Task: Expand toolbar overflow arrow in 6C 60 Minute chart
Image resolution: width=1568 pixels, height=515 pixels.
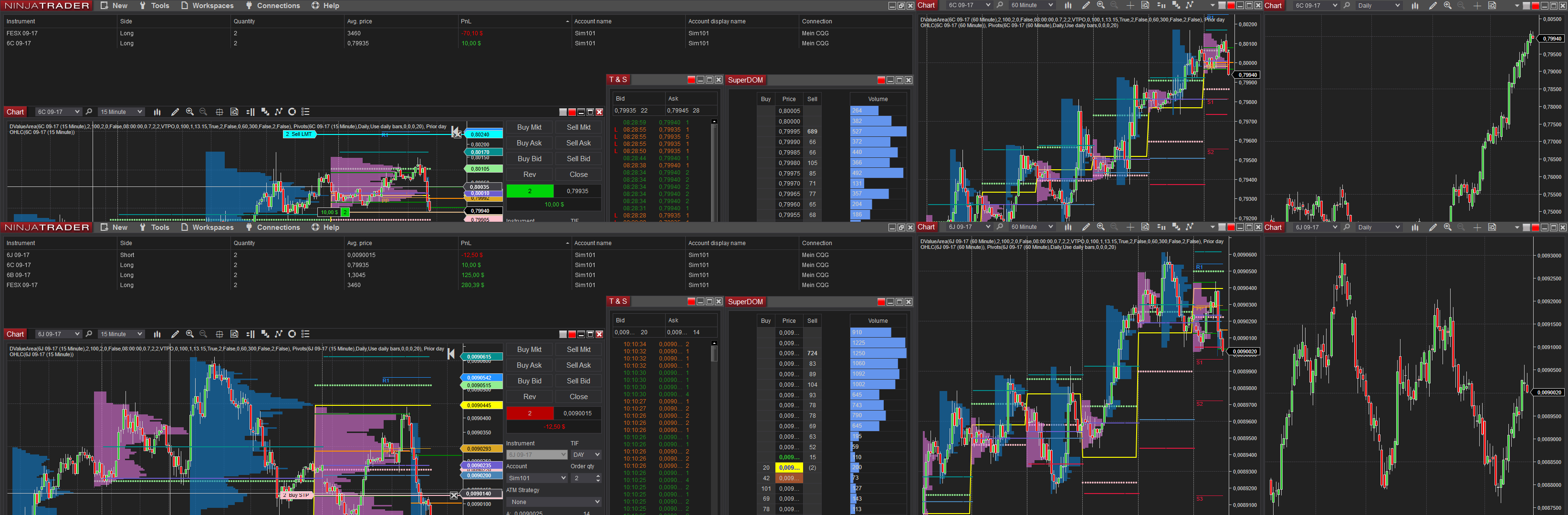Action: pos(1213,6)
